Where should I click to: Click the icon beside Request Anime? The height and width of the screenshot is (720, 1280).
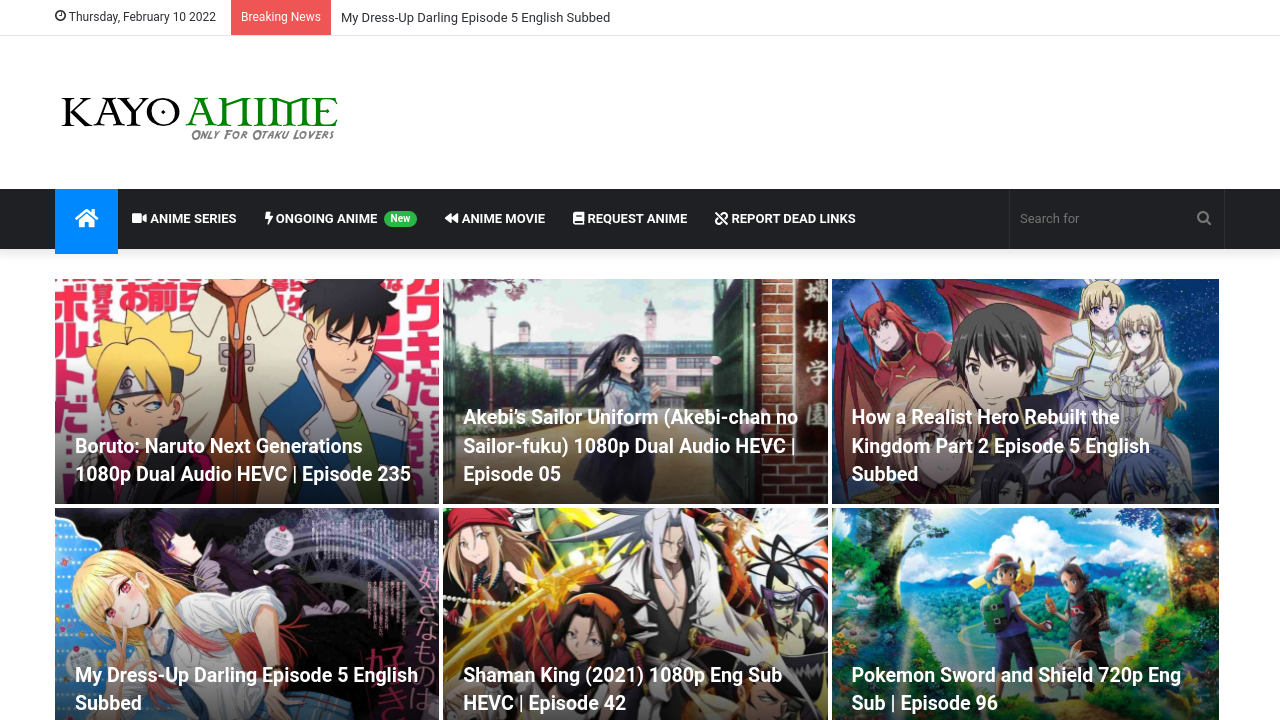pos(578,218)
